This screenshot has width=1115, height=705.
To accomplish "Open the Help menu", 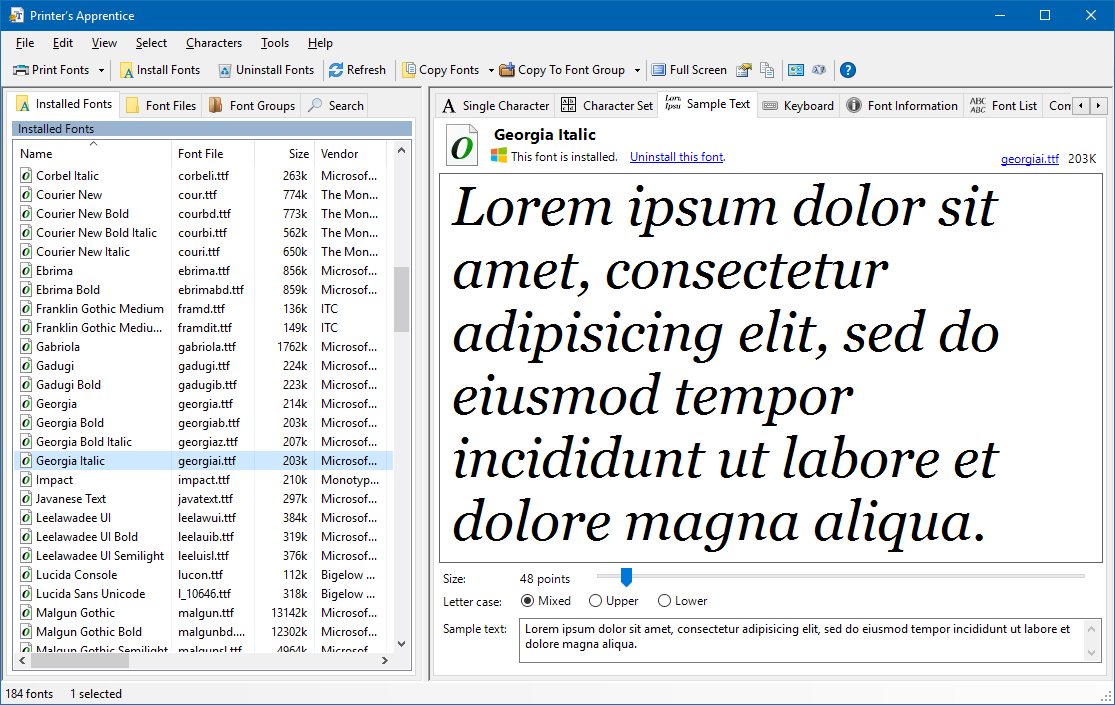I will pyautogui.click(x=320, y=43).
